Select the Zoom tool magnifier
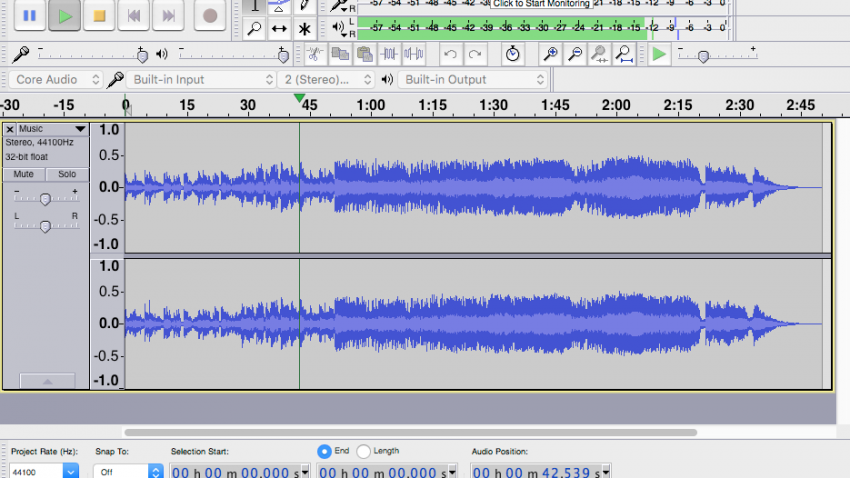The width and height of the screenshot is (850, 478). [254, 29]
